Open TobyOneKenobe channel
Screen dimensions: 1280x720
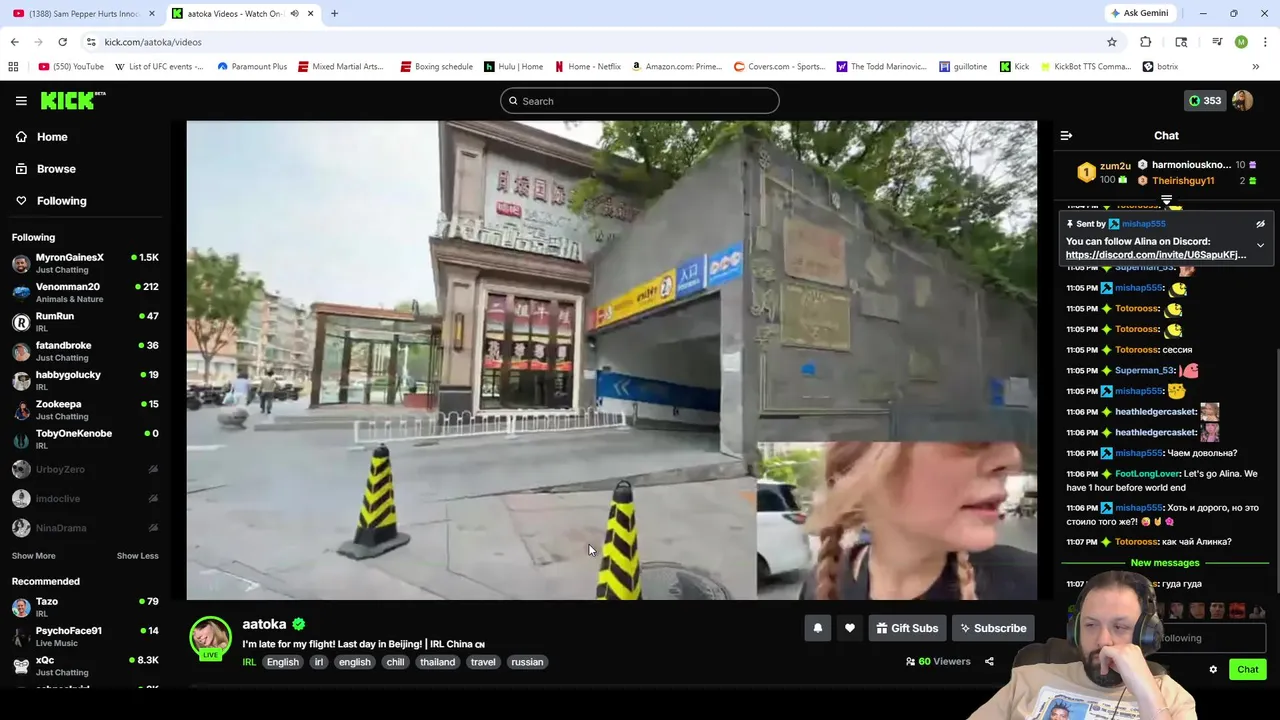click(85, 439)
